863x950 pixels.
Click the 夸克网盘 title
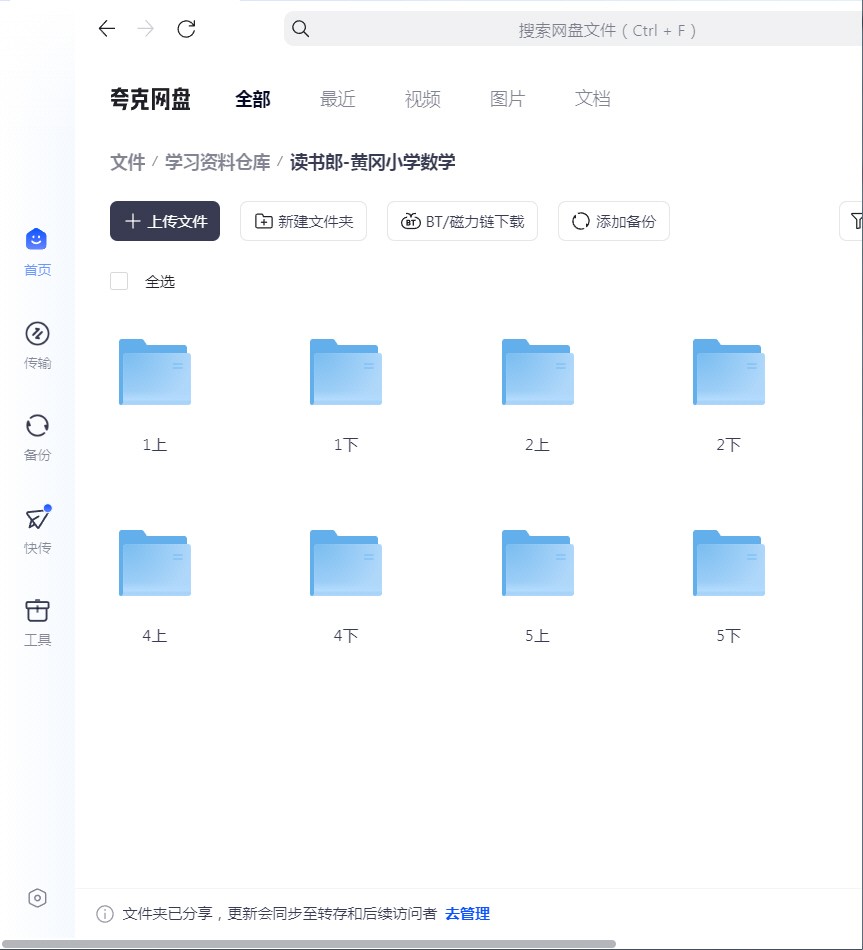click(x=150, y=99)
